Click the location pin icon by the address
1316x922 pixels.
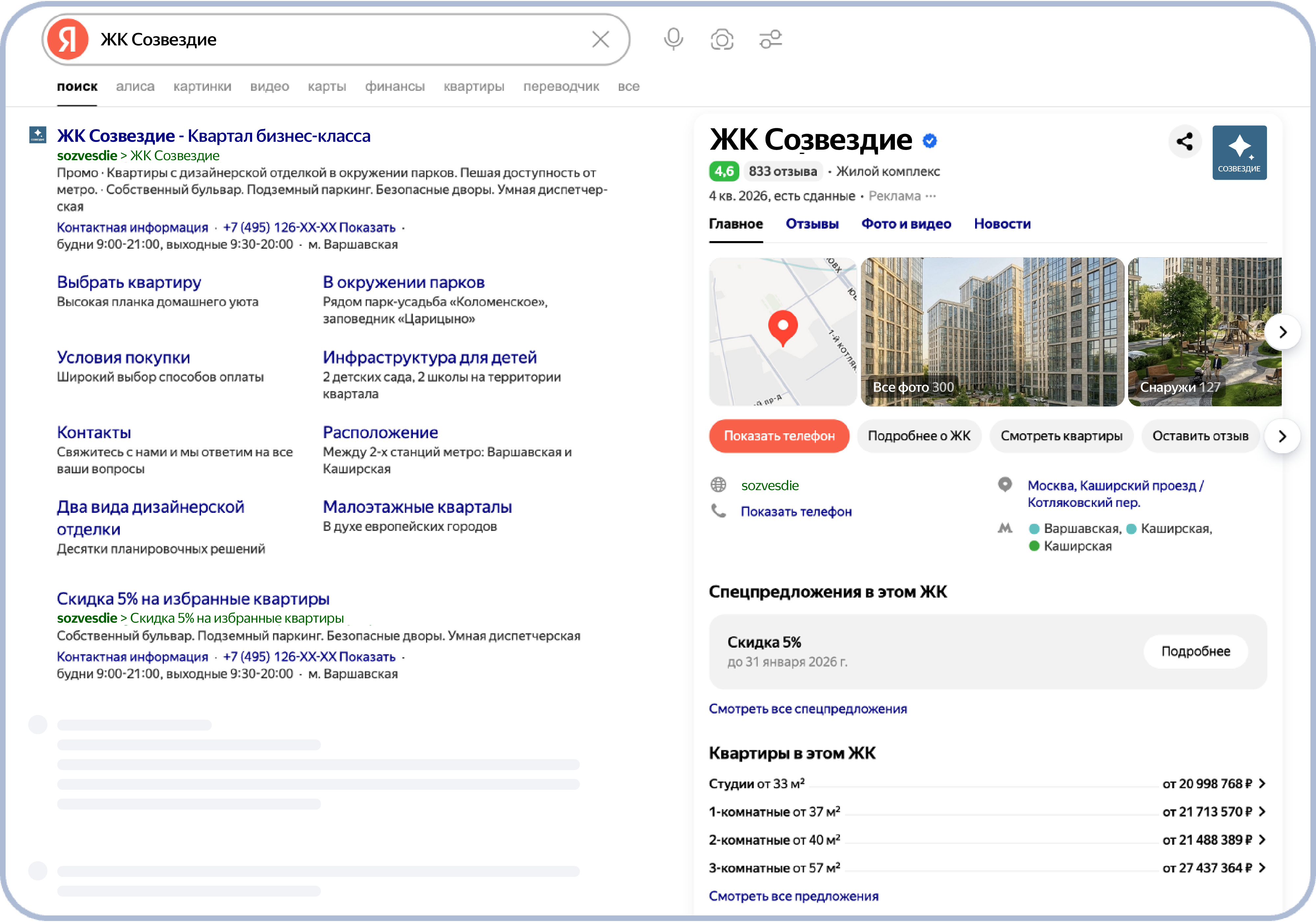[1005, 485]
